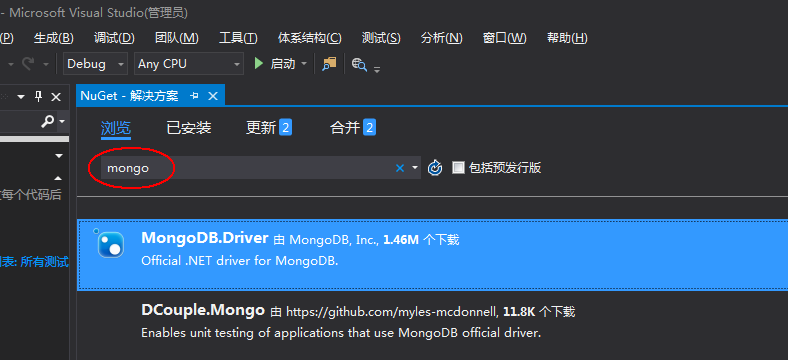The width and height of the screenshot is (788, 360).
Task: Switch to the 更新 tab
Action: pos(269,128)
